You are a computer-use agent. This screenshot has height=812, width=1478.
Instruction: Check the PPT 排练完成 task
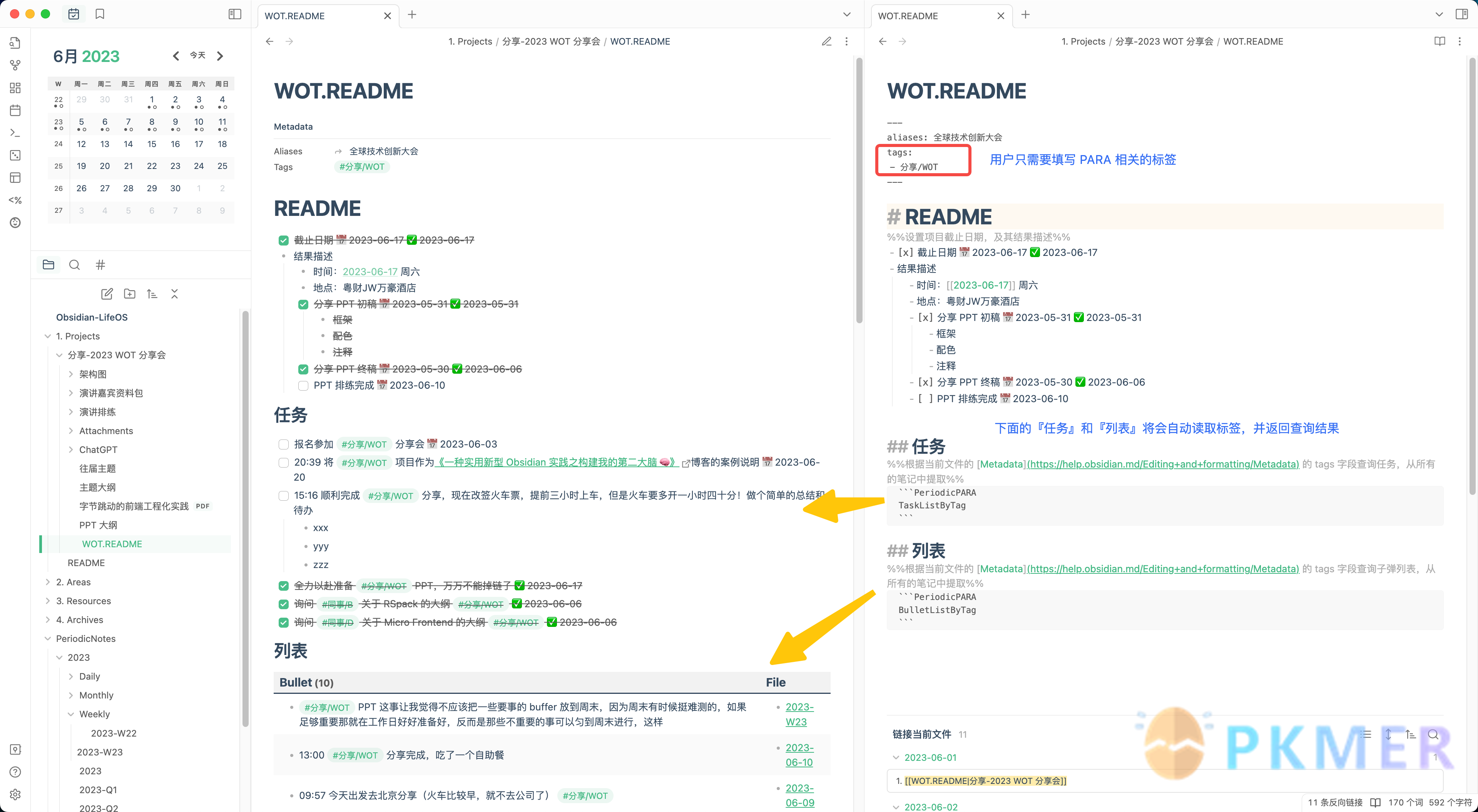point(303,386)
